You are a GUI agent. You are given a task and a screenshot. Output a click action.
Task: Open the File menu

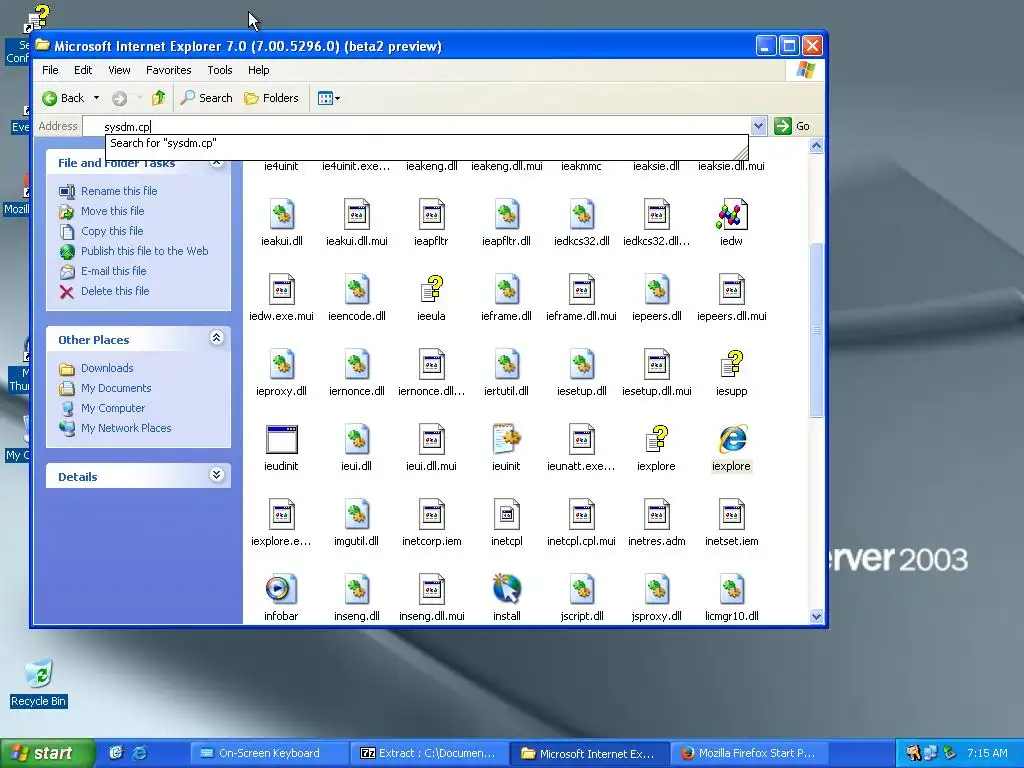[50, 70]
